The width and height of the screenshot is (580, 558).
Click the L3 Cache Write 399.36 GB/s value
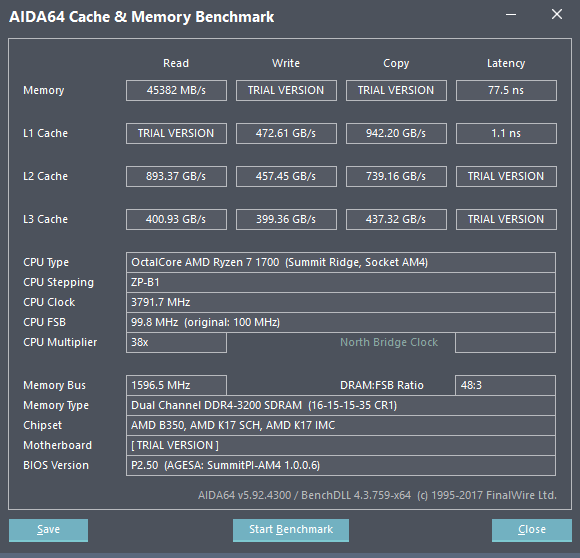coord(286,219)
